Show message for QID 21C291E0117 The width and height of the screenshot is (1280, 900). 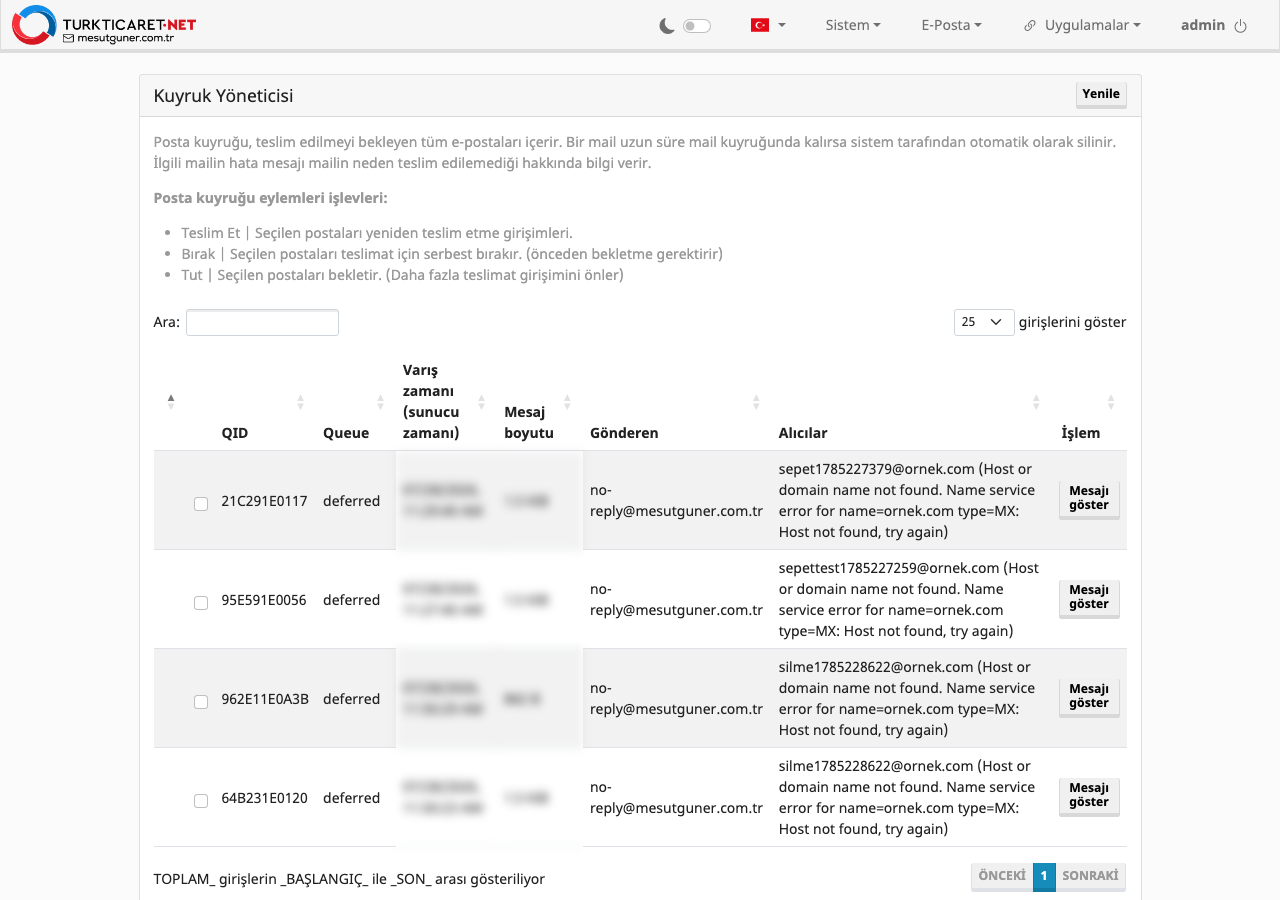pos(1089,498)
